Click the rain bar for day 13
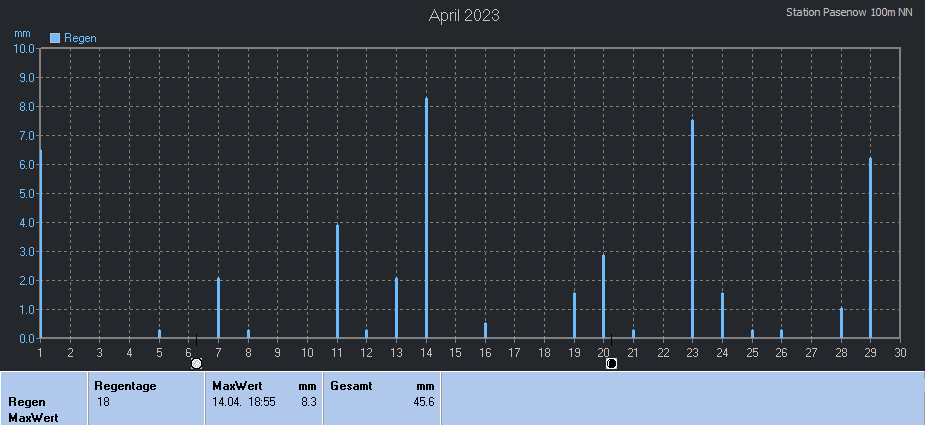This screenshot has height=425, width=925. click(x=396, y=308)
